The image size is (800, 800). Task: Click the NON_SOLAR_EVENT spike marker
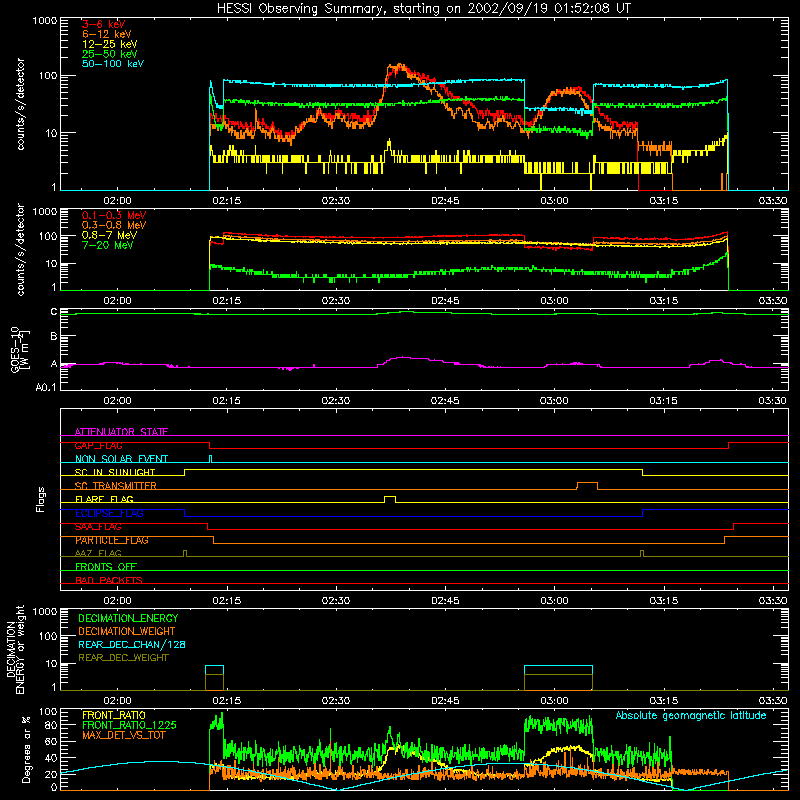click(x=211, y=459)
